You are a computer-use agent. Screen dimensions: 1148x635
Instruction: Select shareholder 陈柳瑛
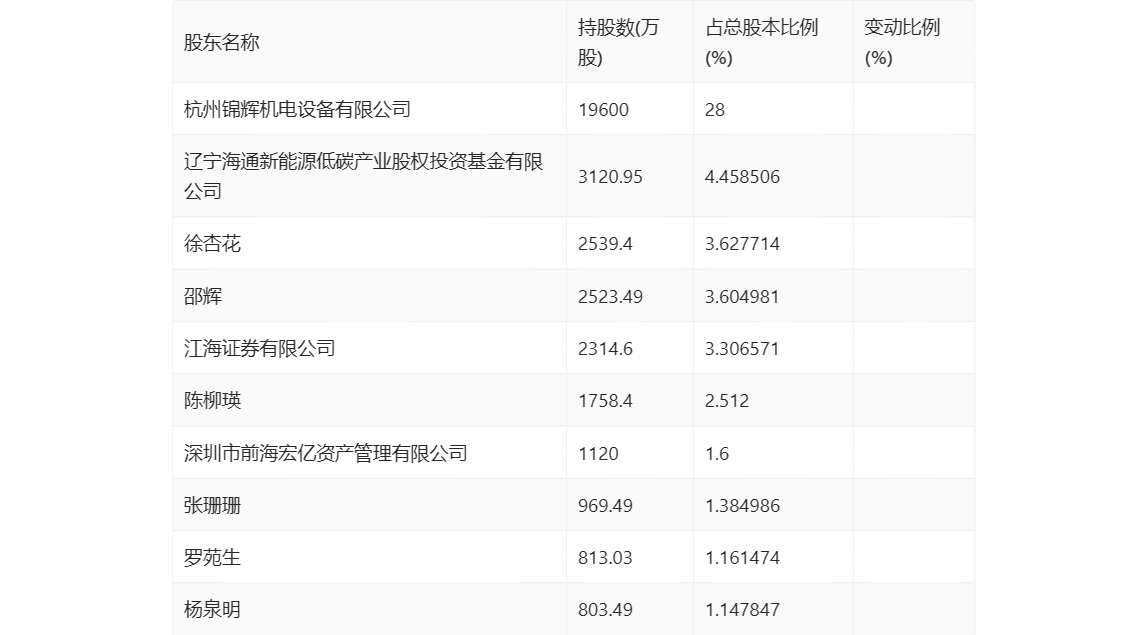[x=212, y=400]
